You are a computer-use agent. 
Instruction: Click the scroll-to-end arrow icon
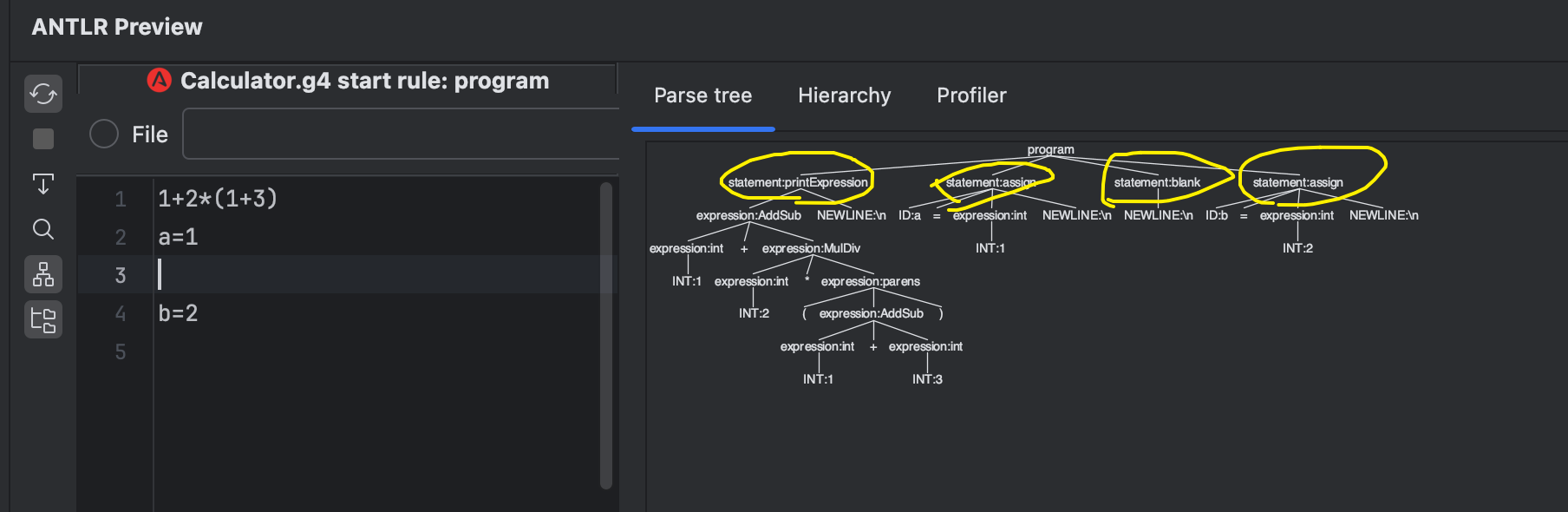[43, 184]
